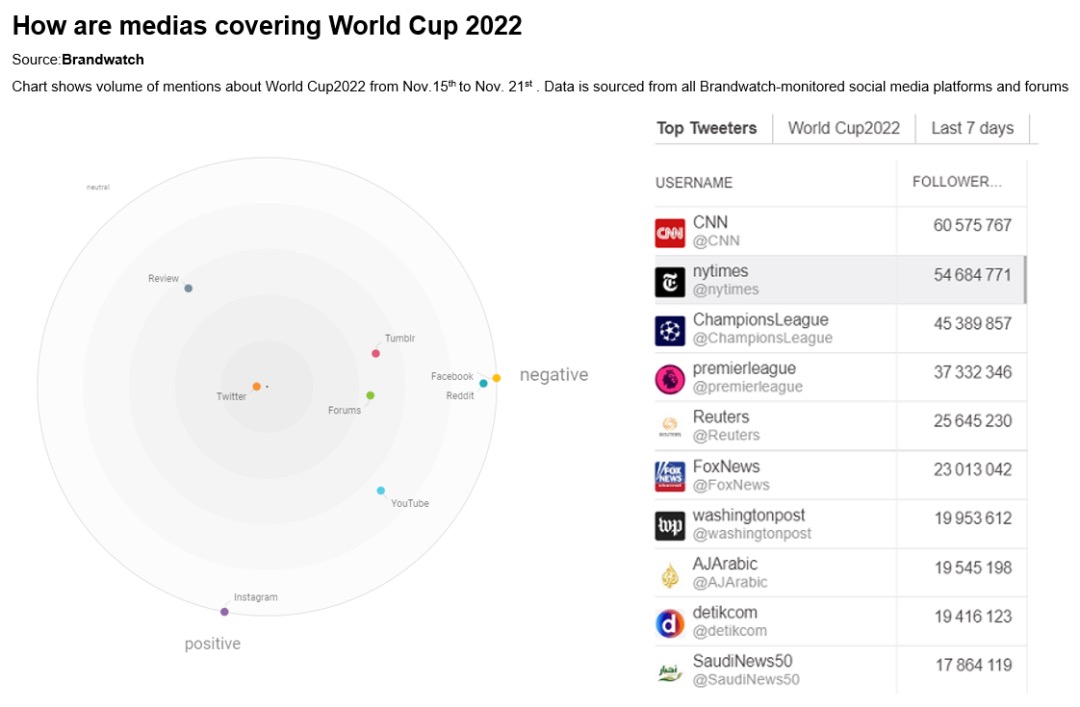This screenshot has width=1080, height=707.
Task: Click the AJArabic logo icon
Action: pyautogui.click(x=670, y=574)
